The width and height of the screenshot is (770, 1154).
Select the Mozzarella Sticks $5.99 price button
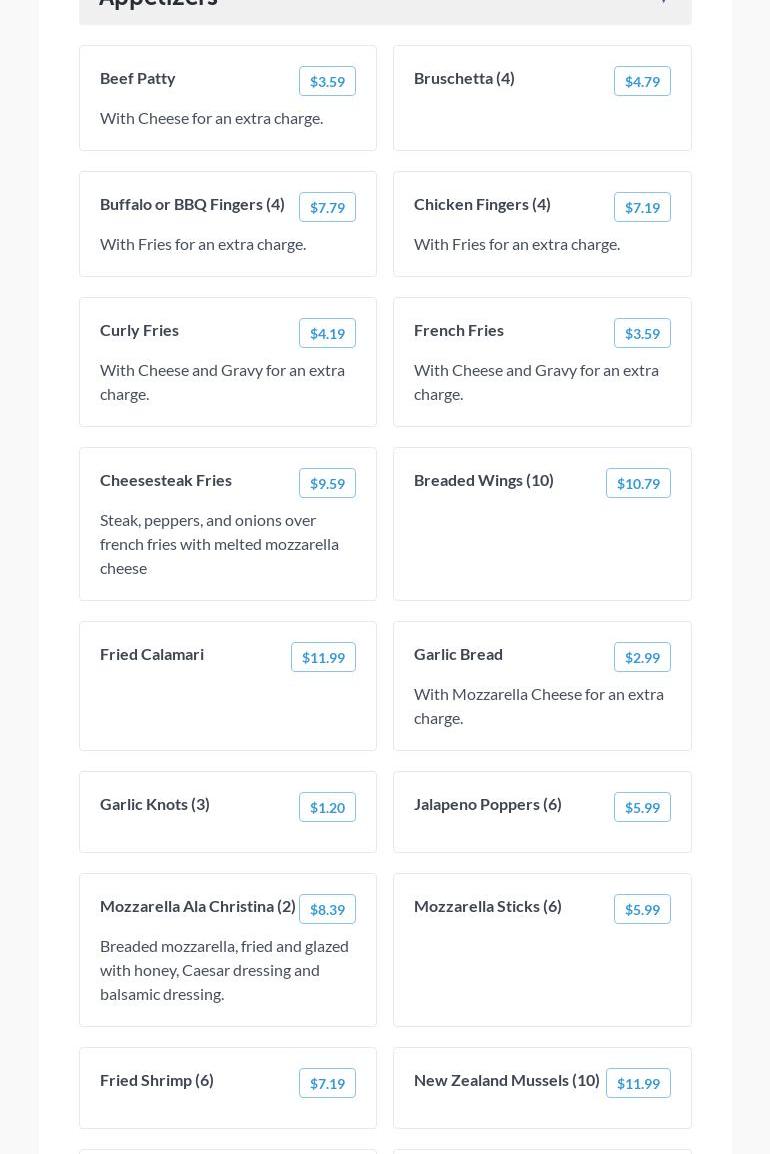click(642, 909)
